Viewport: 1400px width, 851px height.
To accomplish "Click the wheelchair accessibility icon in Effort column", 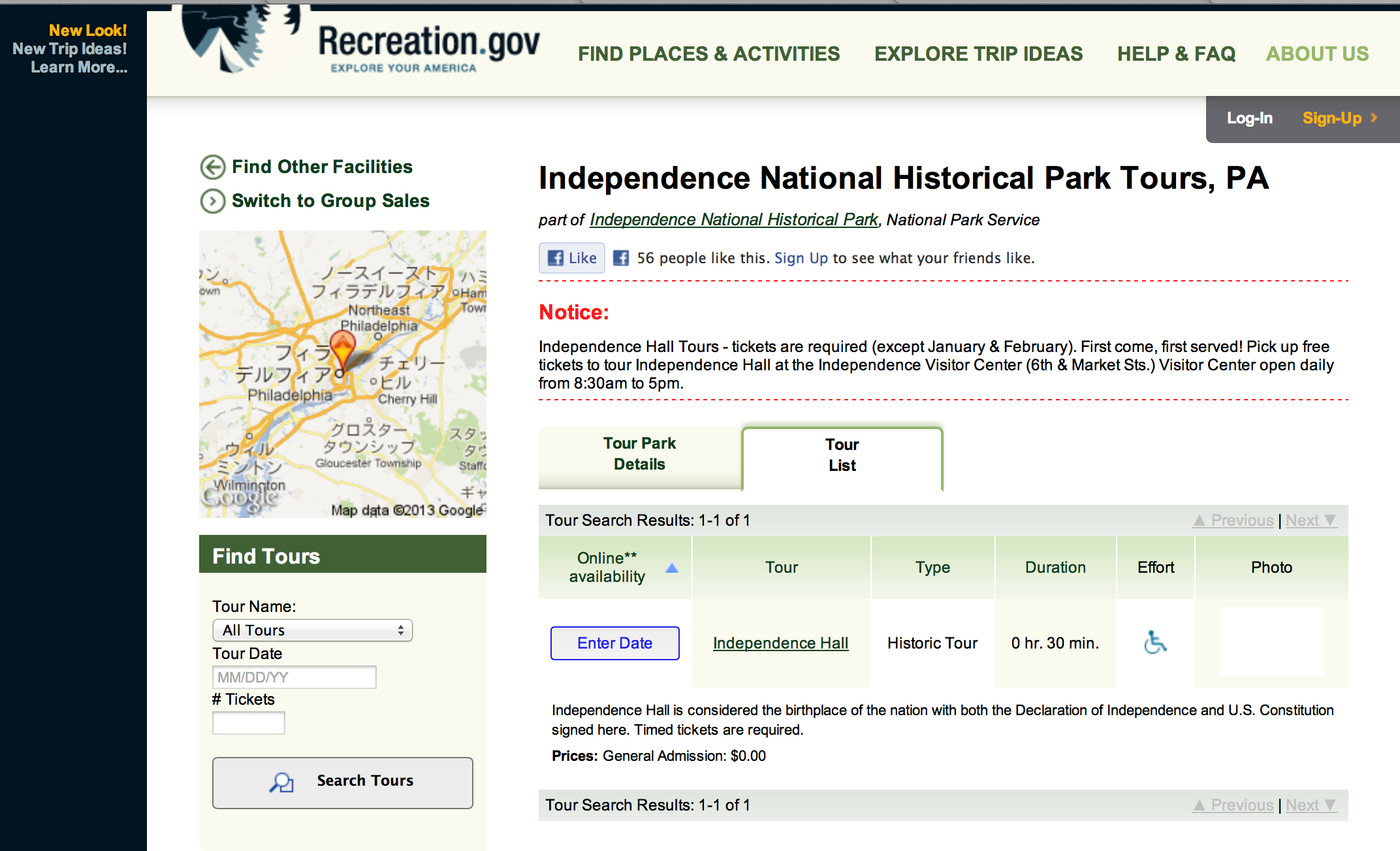I will point(1155,643).
